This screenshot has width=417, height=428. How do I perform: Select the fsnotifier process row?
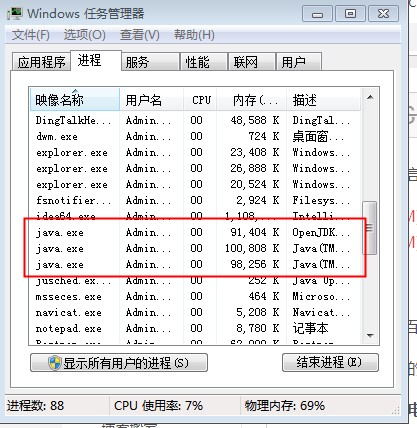195,200
